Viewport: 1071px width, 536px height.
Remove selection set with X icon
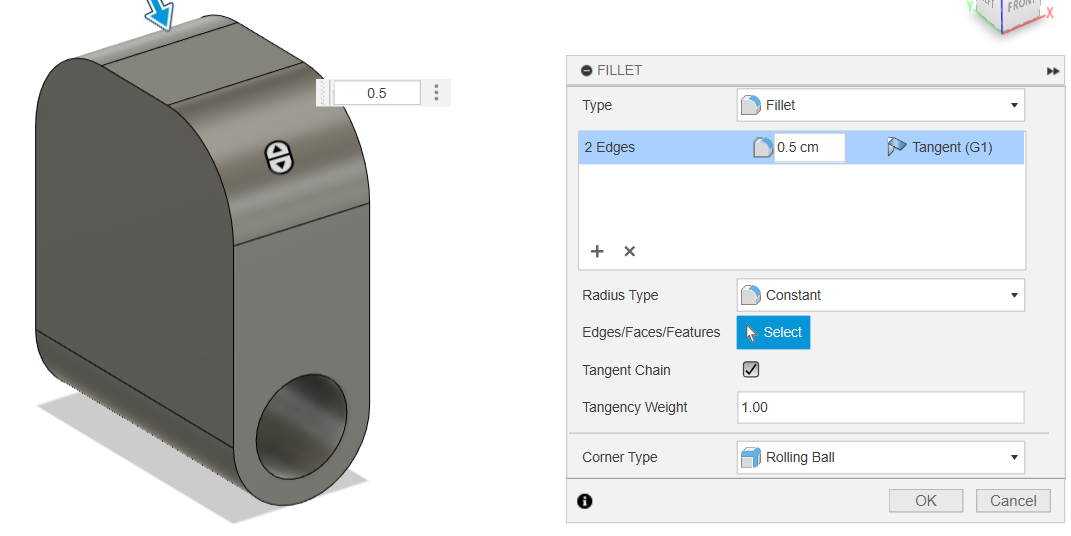[630, 251]
